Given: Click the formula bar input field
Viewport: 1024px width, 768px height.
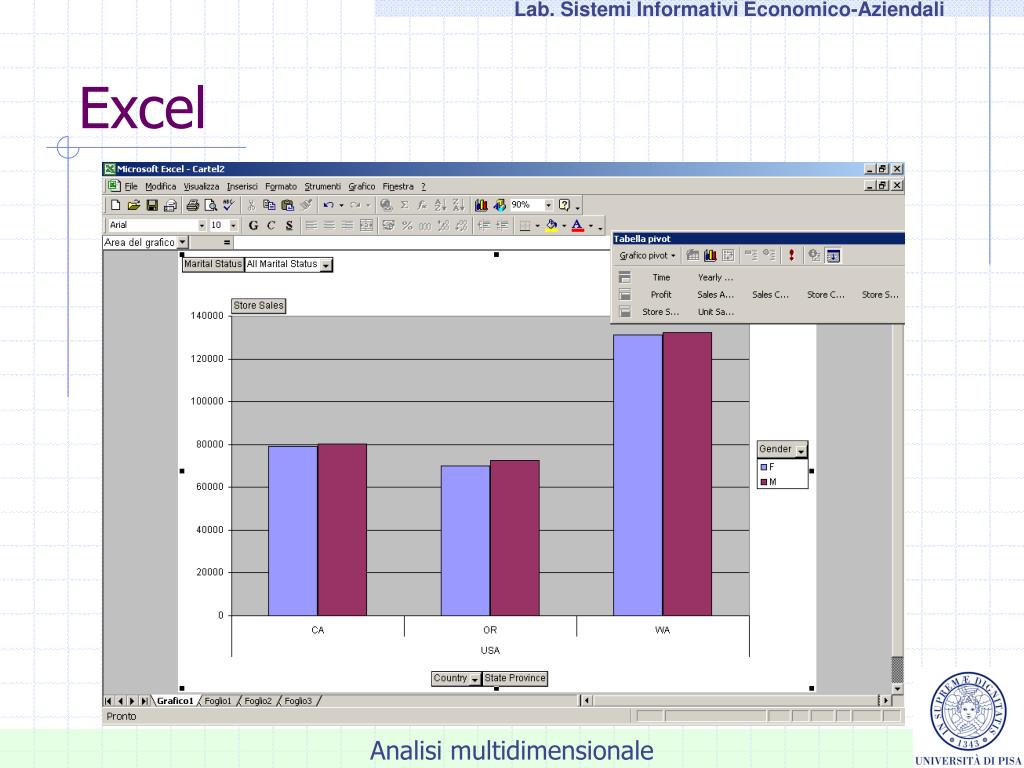Looking at the screenshot, I should coord(422,242).
